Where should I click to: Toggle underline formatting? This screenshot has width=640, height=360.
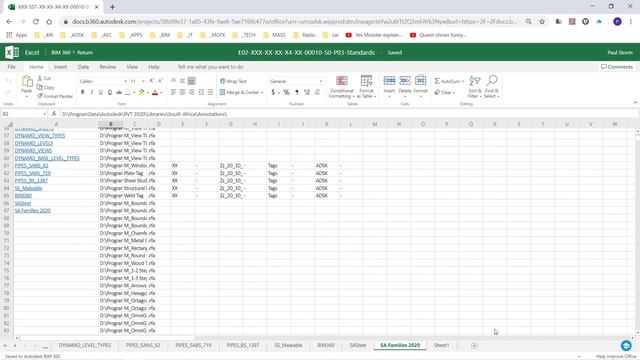101,92
